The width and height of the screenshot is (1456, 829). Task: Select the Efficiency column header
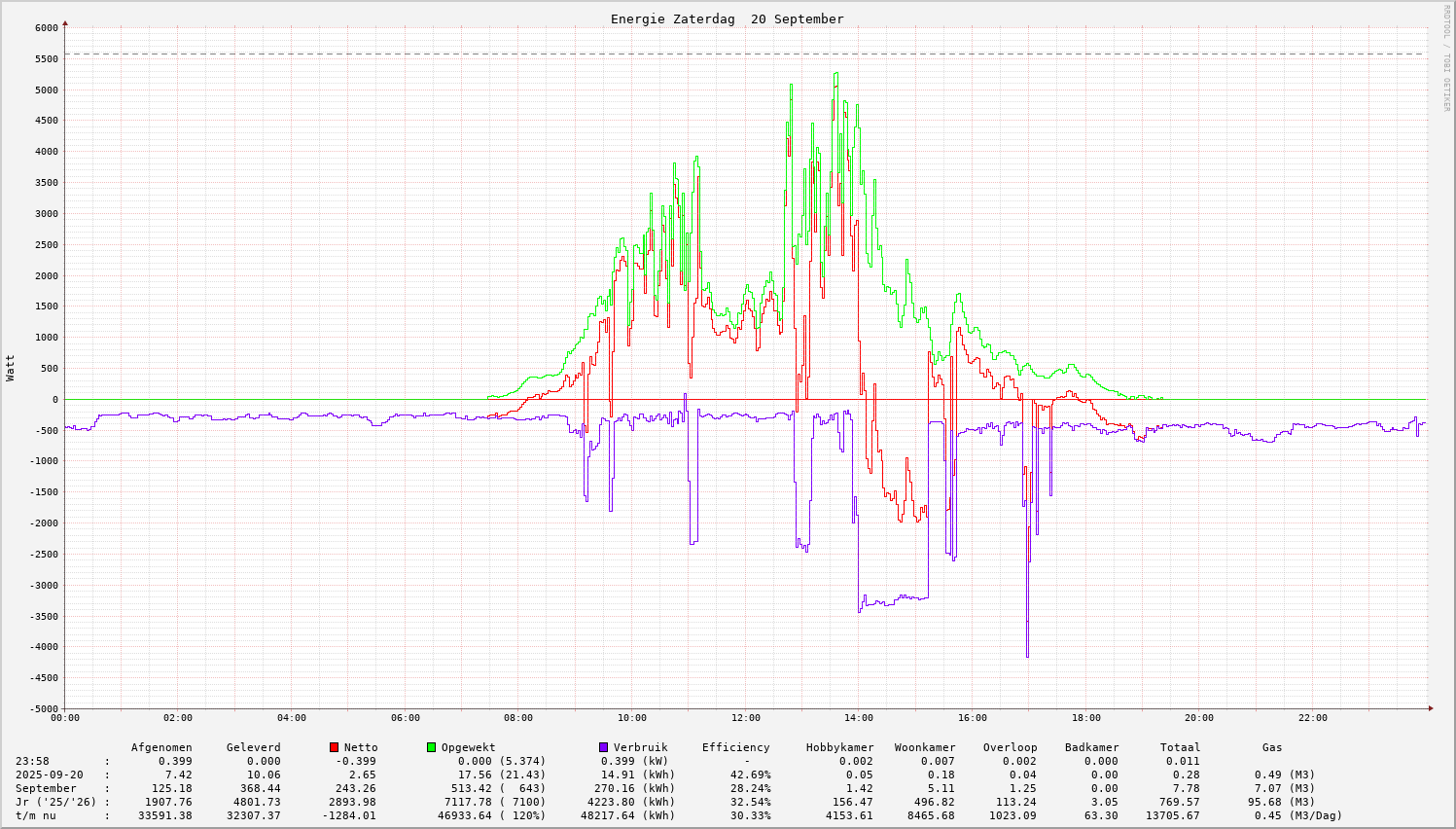point(735,747)
